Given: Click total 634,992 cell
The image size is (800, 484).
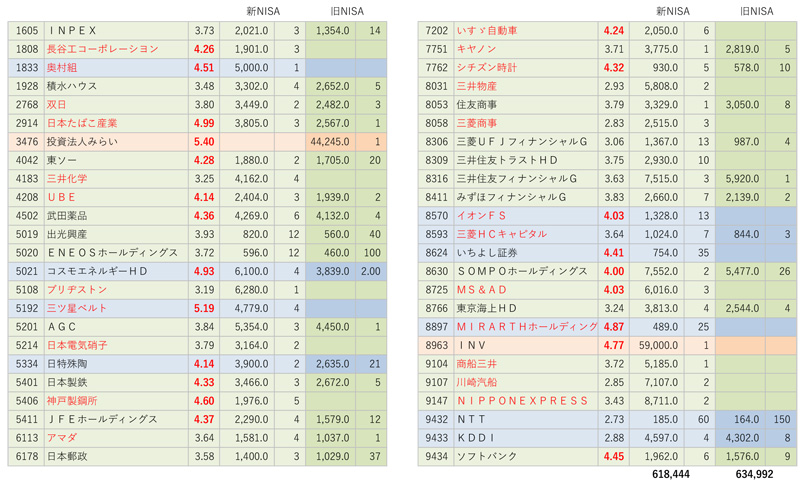Looking at the screenshot, I should point(754,474).
